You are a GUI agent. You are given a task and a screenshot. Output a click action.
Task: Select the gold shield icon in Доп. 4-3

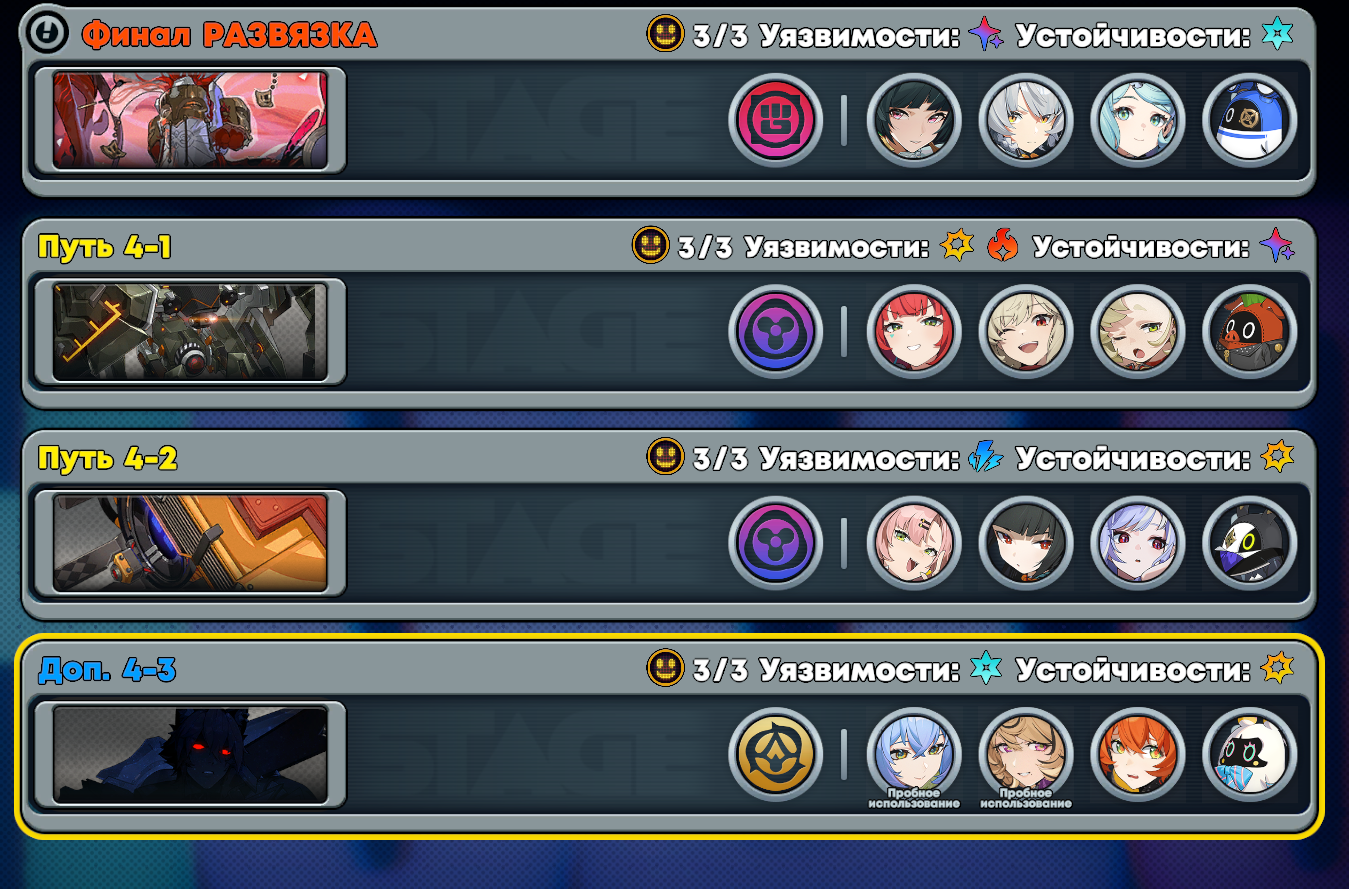pos(775,755)
